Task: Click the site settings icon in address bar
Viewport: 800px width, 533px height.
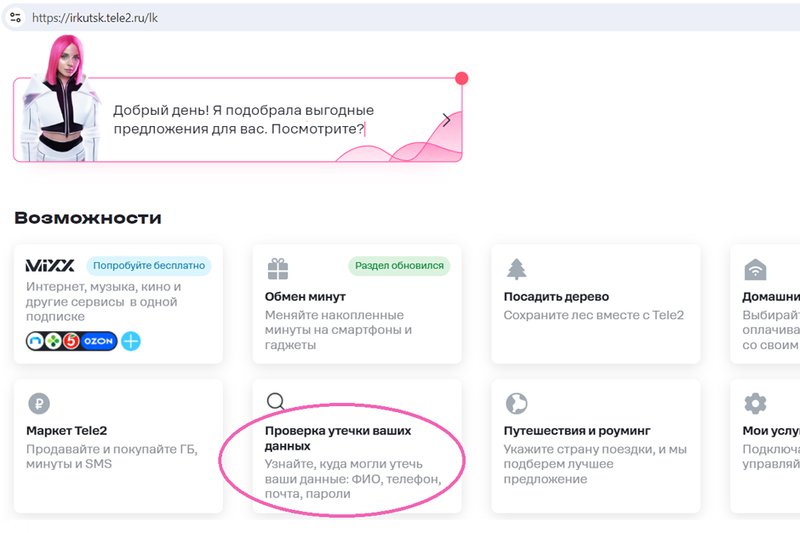Action: (15, 17)
